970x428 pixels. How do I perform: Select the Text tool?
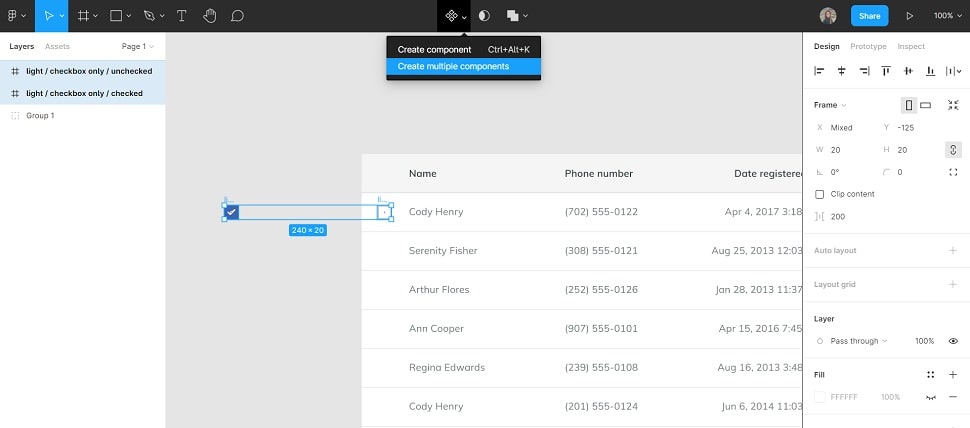click(x=182, y=16)
